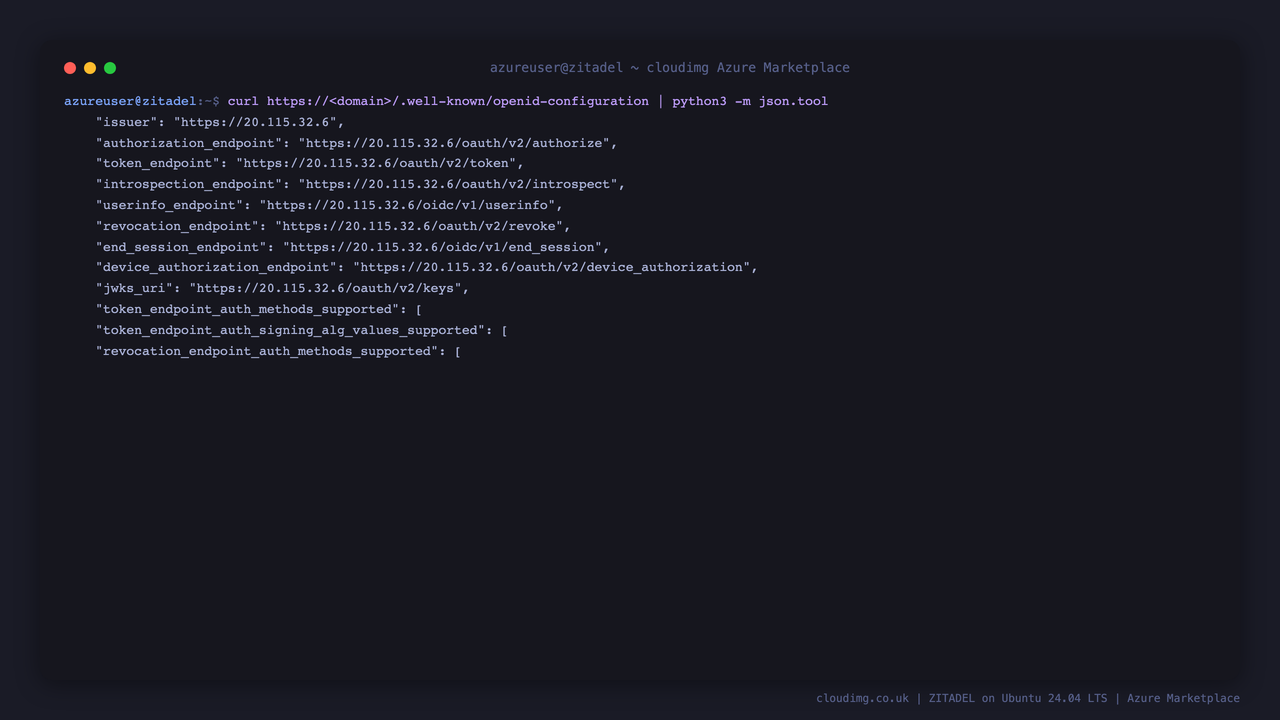Screen dimensions: 1280x720
Task: Click the userinfo_endpoint URL value
Action: tap(407, 205)
